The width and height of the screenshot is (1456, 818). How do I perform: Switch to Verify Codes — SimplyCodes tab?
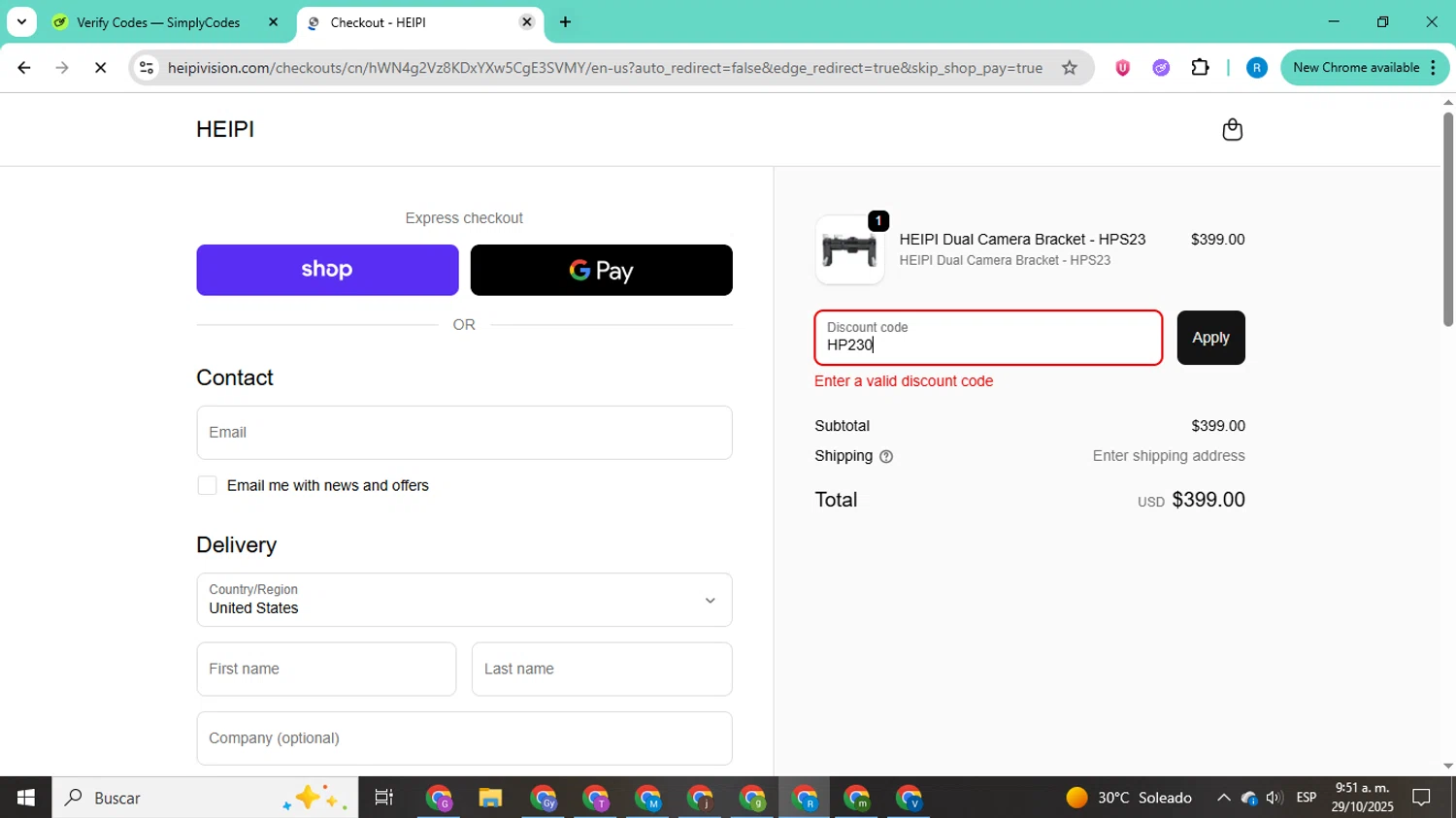pos(158,22)
